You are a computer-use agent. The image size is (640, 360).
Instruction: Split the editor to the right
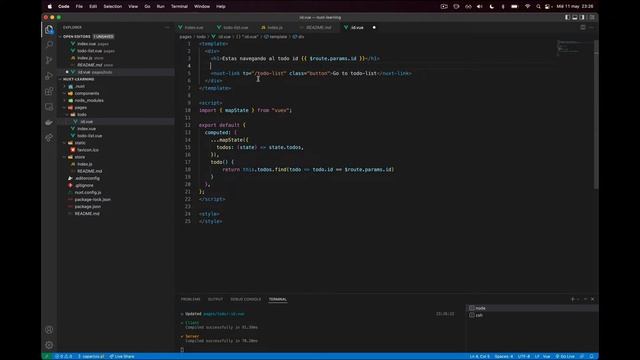[583, 27]
